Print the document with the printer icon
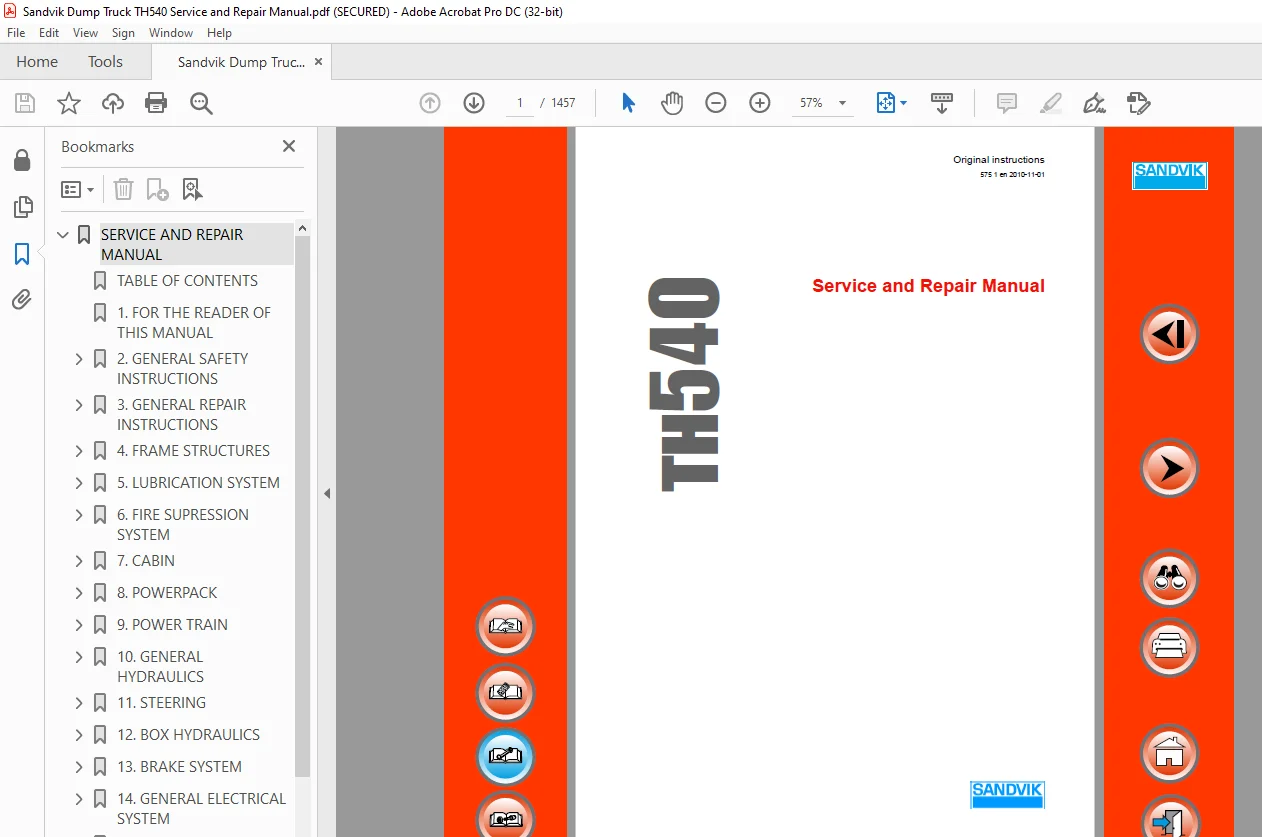This screenshot has width=1262, height=837. click(156, 103)
